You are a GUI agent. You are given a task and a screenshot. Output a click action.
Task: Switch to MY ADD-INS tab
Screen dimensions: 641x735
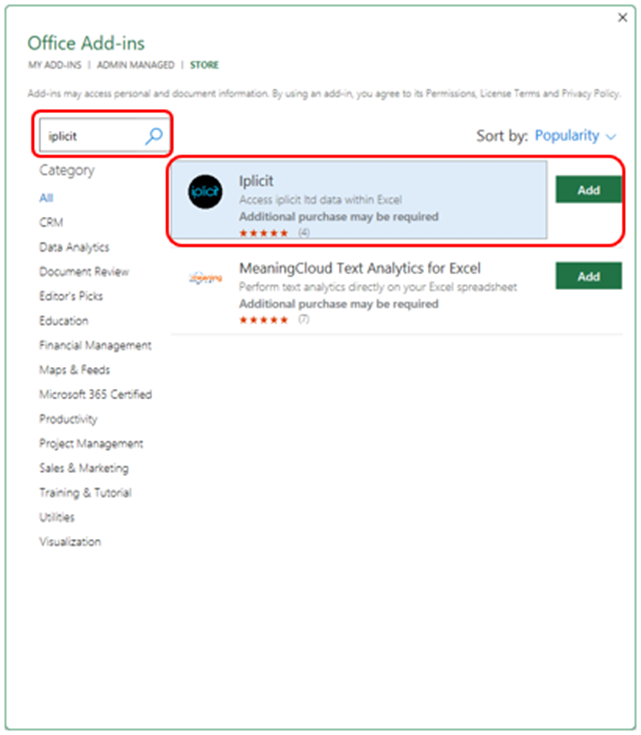pyautogui.click(x=54, y=65)
